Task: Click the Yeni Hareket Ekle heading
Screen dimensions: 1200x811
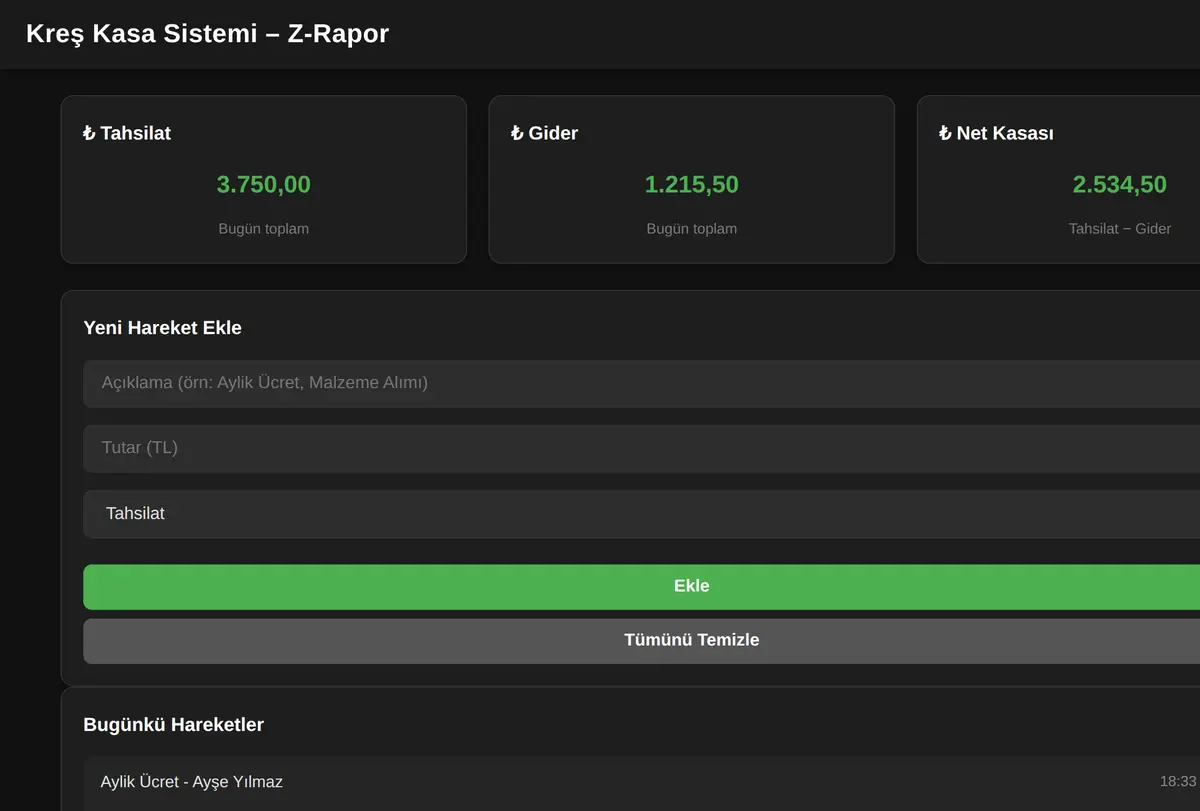Action: [162, 328]
